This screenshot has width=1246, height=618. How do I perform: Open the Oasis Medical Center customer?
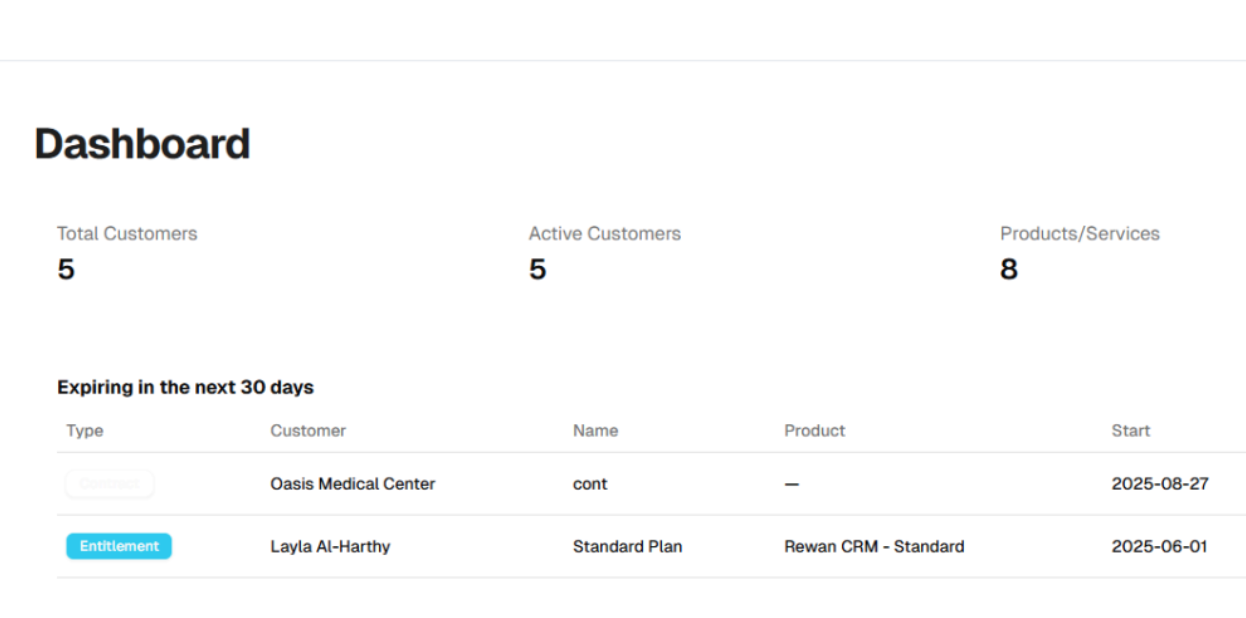(x=352, y=484)
